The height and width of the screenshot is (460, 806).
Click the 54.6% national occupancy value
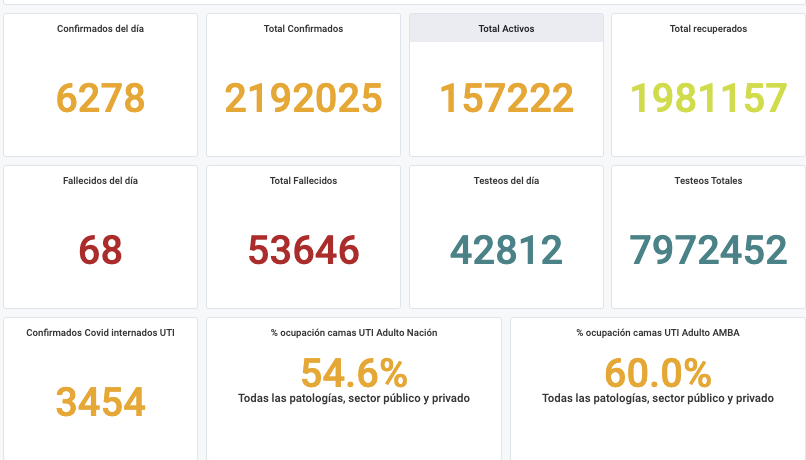tap(354, 373)
